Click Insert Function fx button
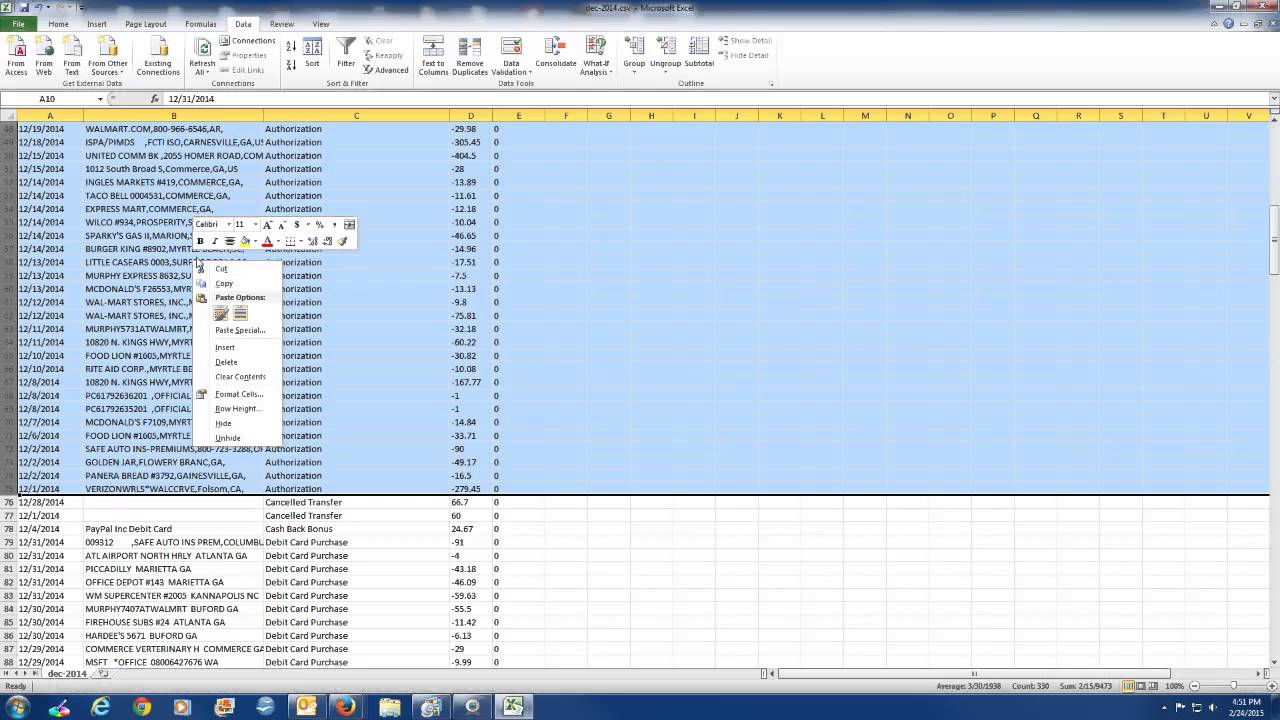This screenshot has height=720, width=1280. [155, 99]
